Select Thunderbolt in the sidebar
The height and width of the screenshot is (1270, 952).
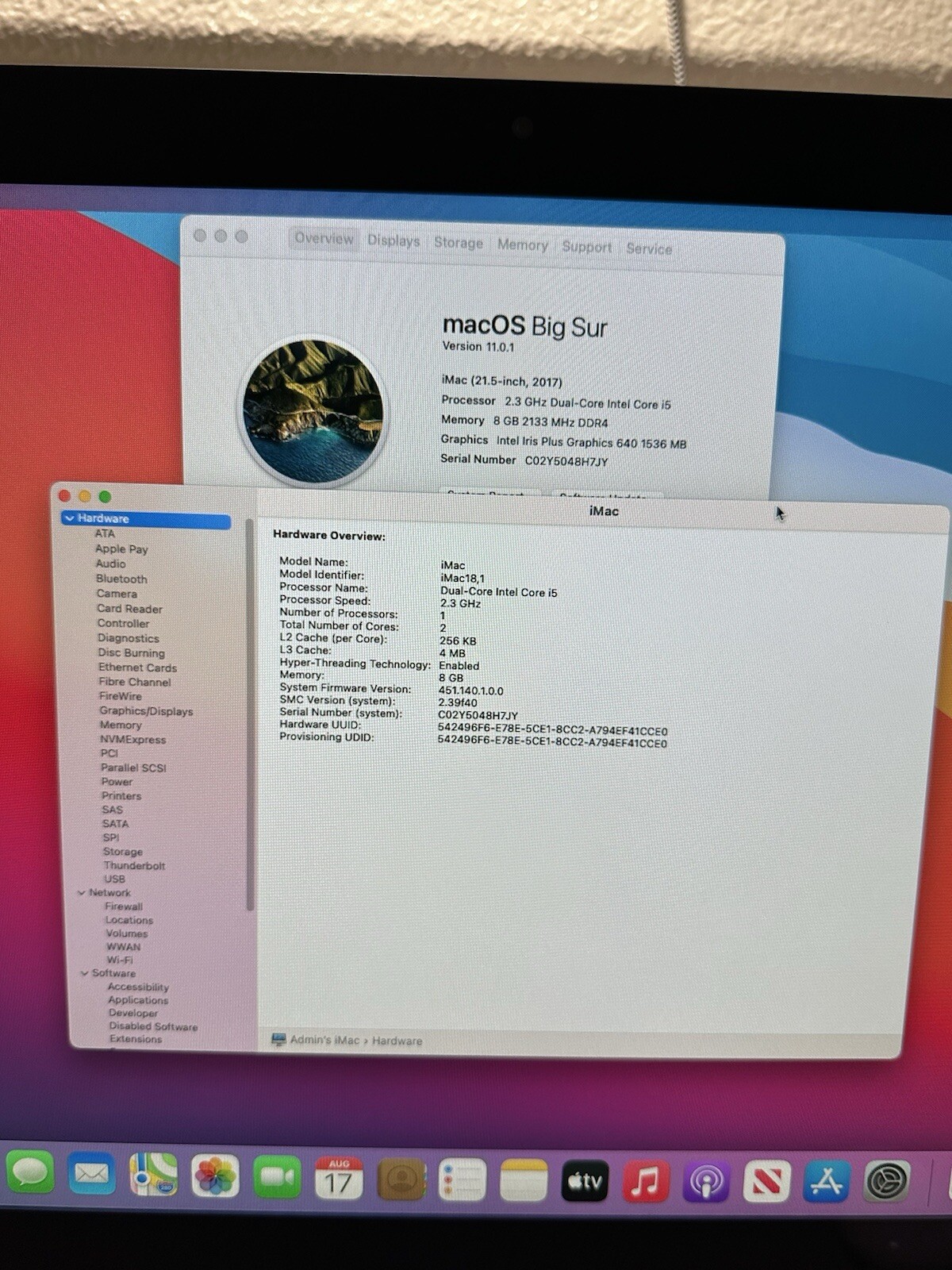tap(134, 865)
